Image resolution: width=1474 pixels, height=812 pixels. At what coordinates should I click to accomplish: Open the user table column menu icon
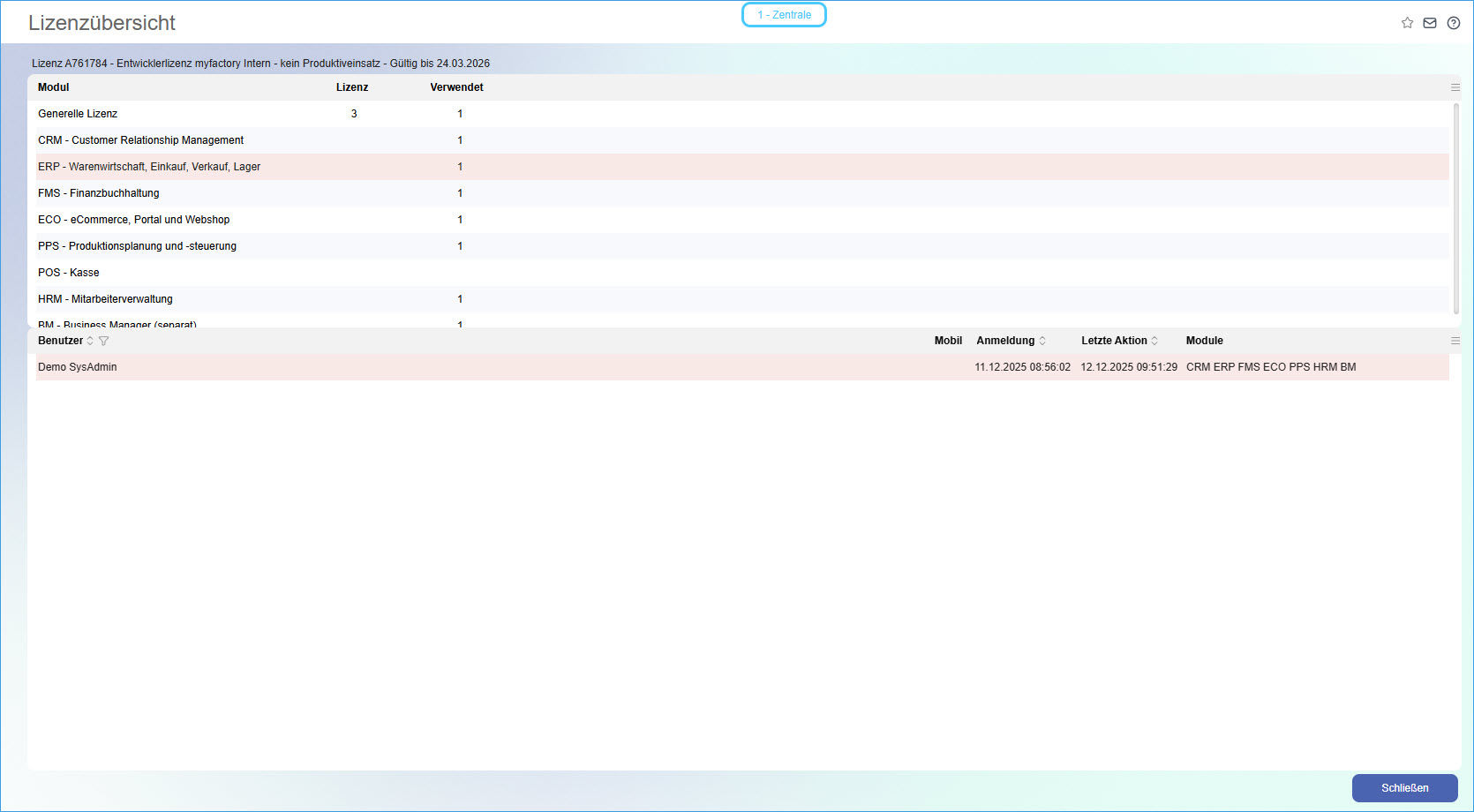click(1455, 341)
